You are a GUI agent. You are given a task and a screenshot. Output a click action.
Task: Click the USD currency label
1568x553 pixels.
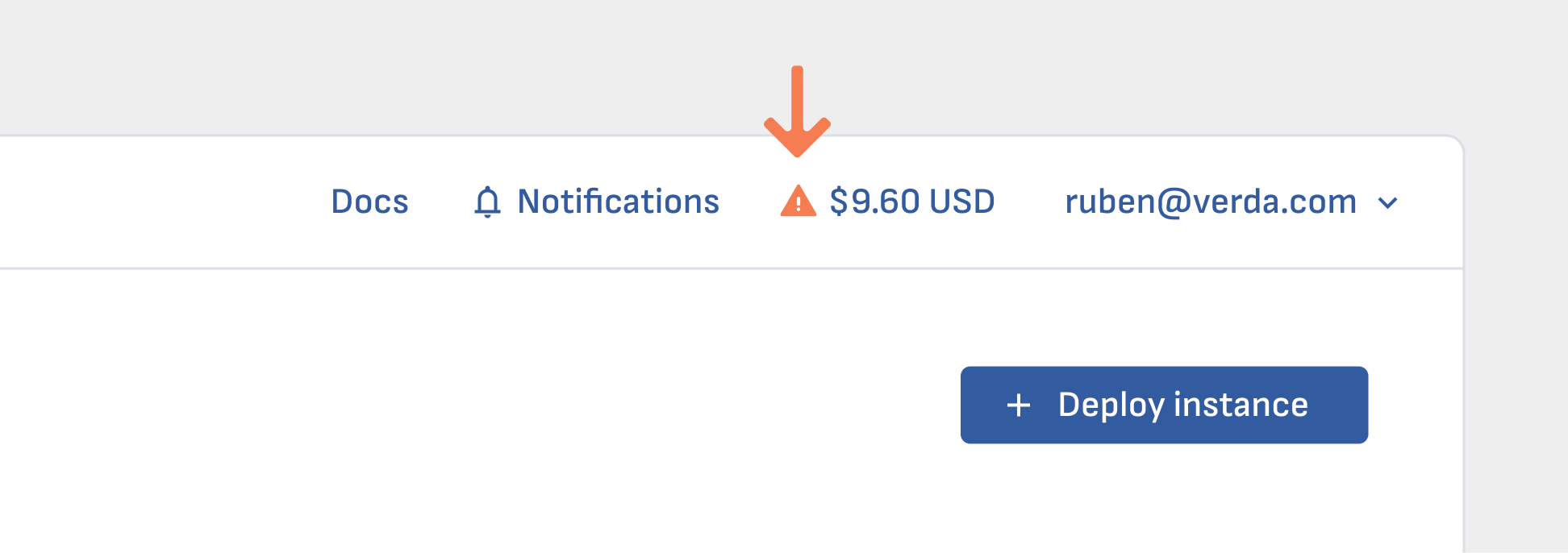click(961, 202)
